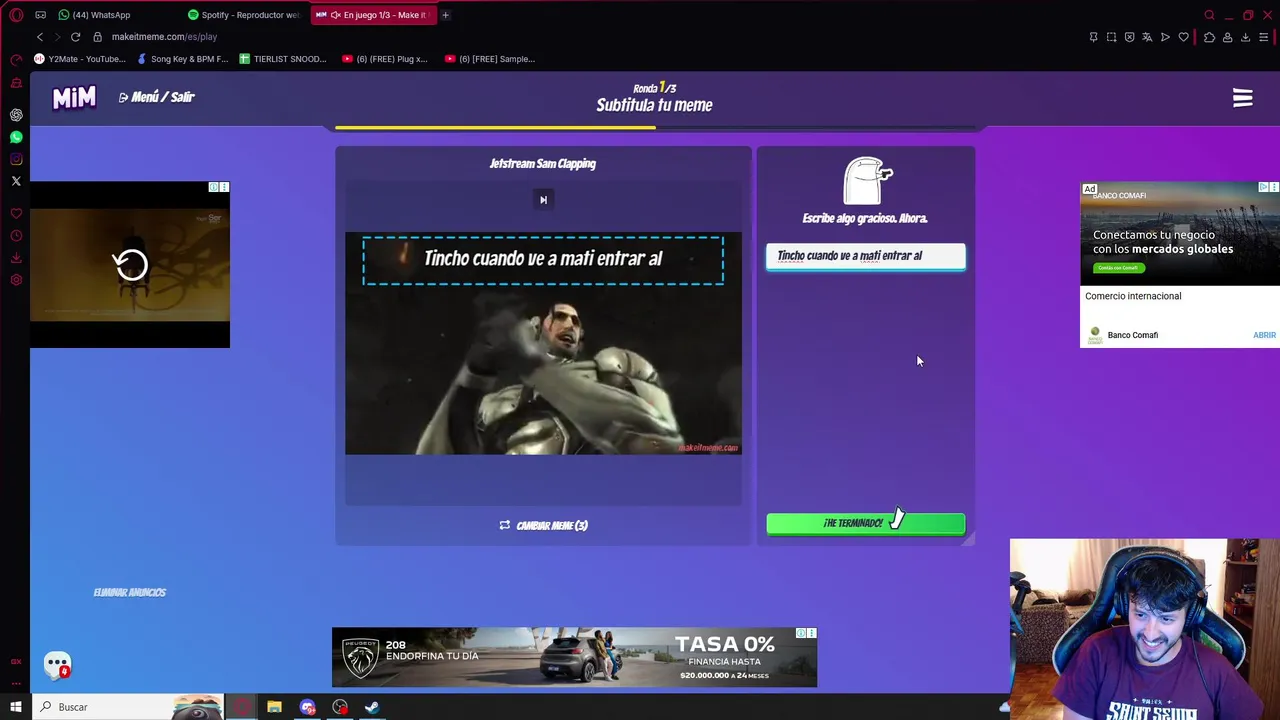Click the meme caption box on the image

[x=543, y=260]
